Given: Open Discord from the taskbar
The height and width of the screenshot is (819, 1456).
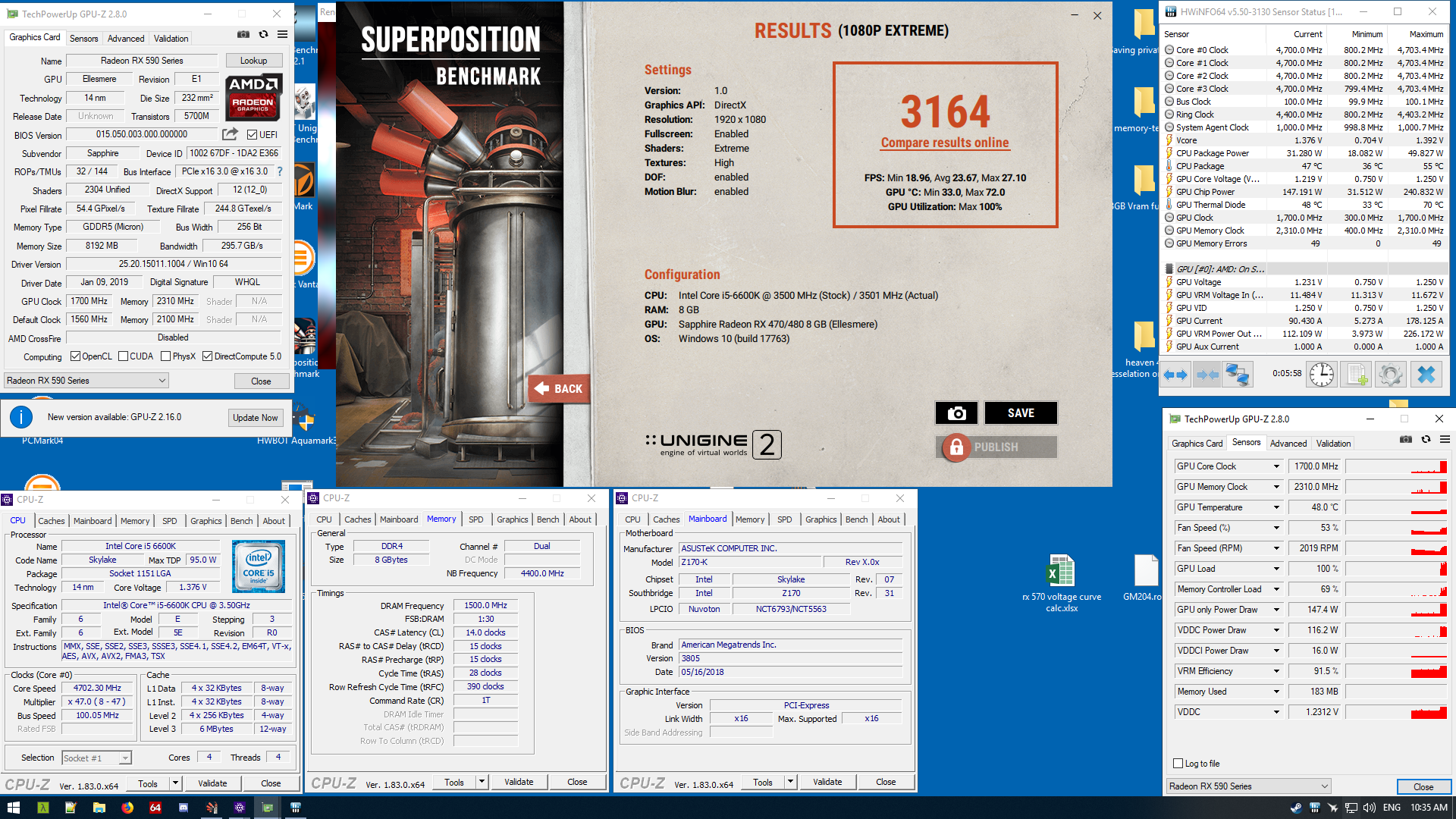Looking at the screenshot, I should coord(183,808).
